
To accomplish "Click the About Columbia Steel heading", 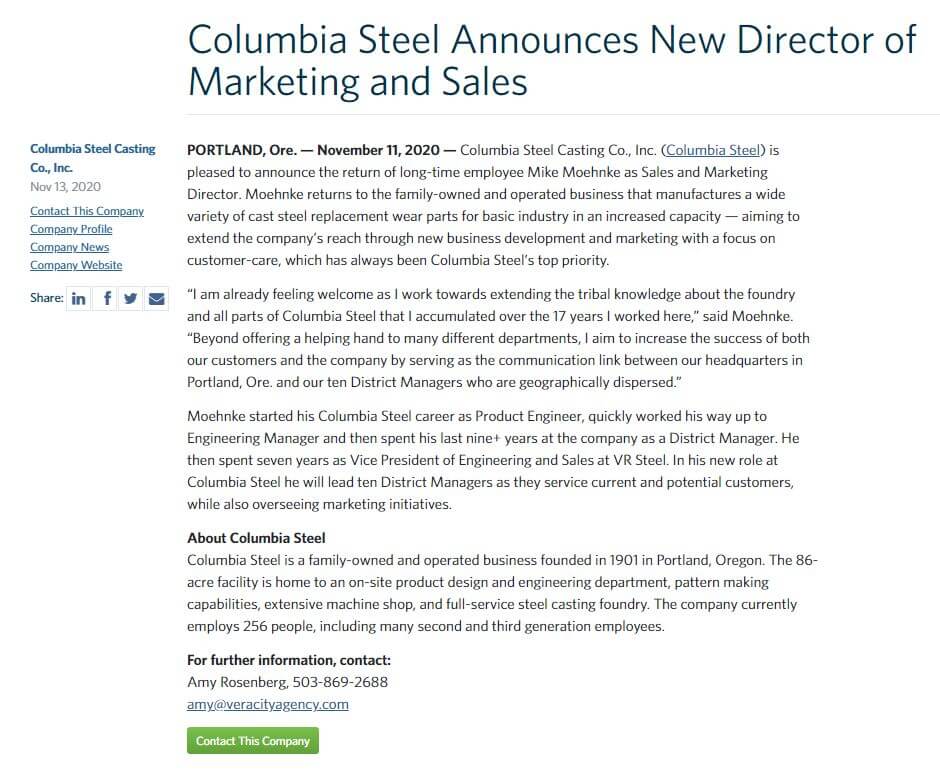I will [256, 538].
